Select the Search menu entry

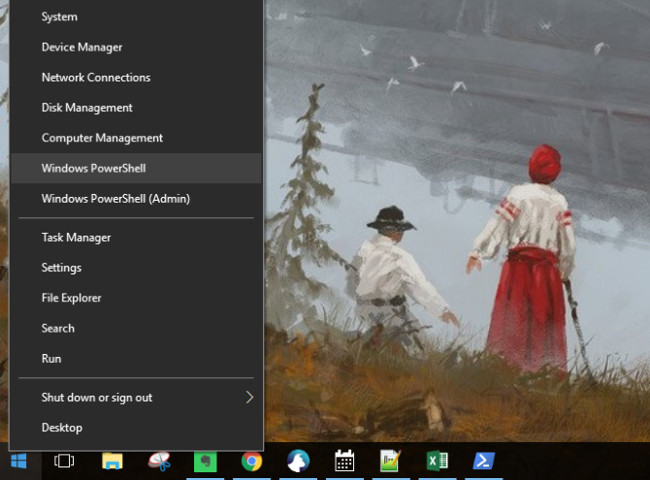(136, 328)
